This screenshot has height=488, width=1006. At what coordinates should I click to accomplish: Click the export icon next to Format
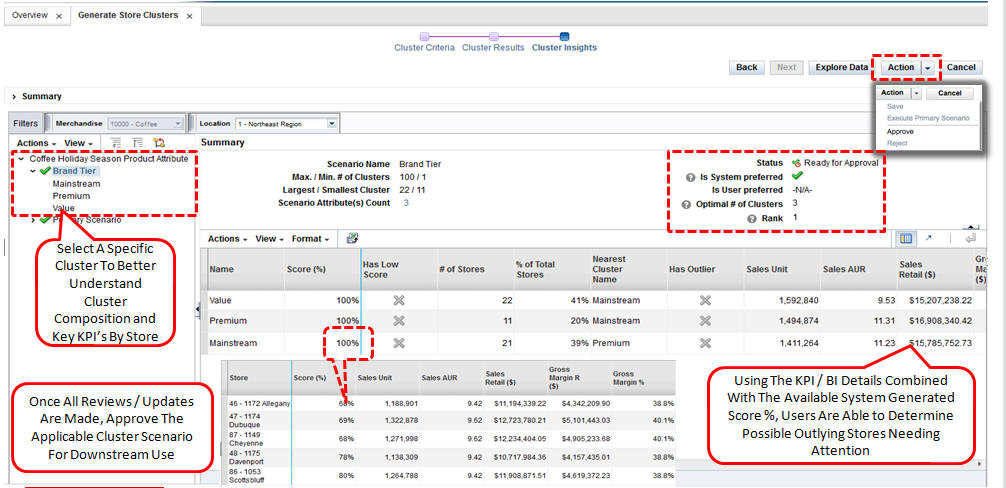click(x=352, y=239)
